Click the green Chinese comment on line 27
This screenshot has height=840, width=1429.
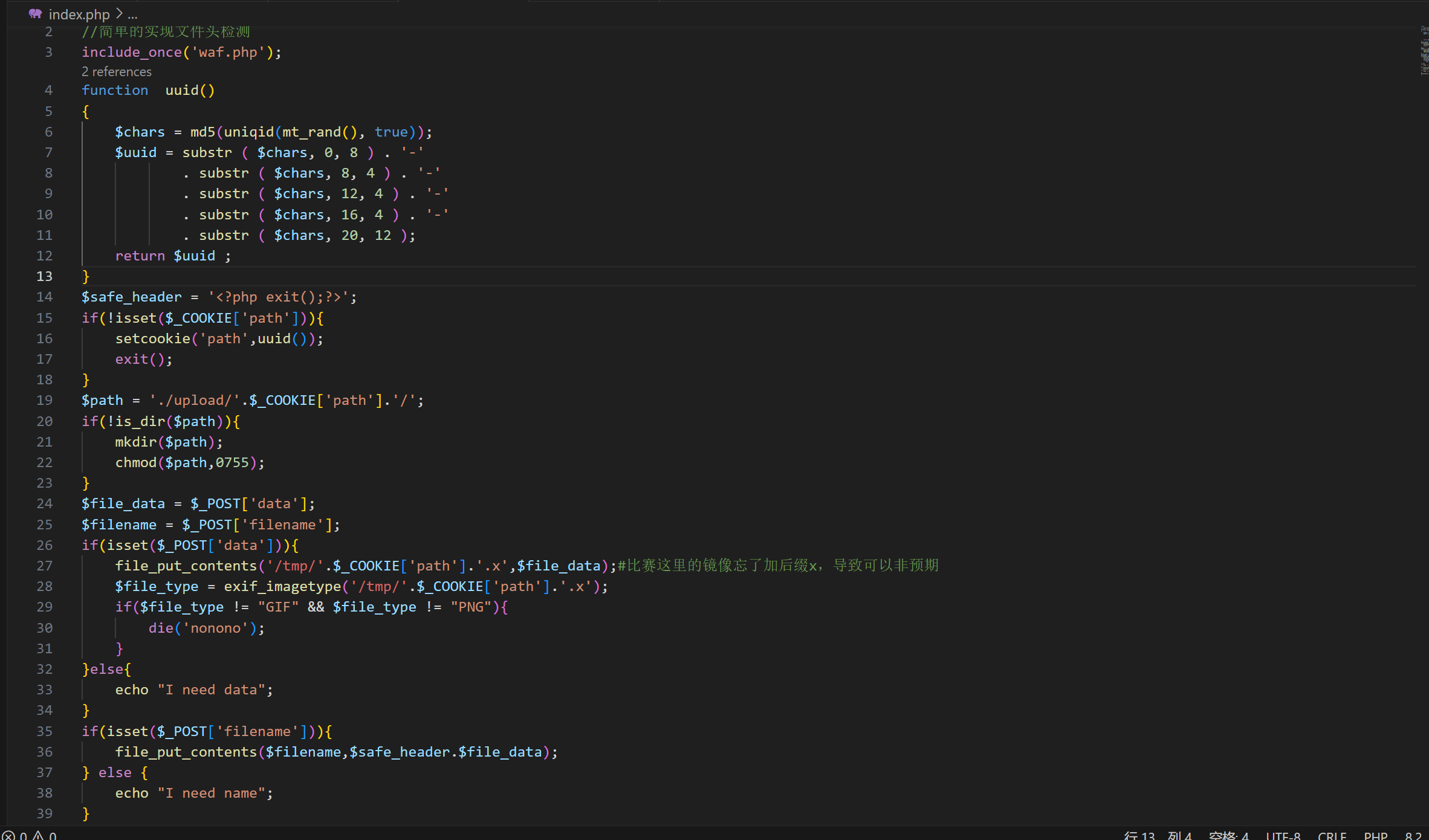778,566
